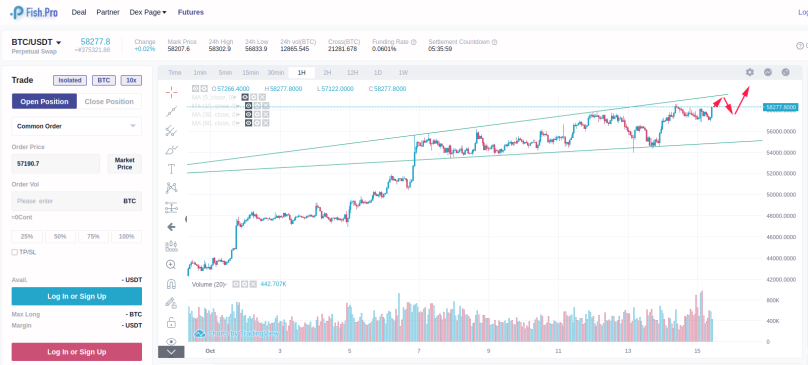Hide the MA 5 indicator with eye icon
Viewport: 808px width, 365px height.
tap(245, 97)
